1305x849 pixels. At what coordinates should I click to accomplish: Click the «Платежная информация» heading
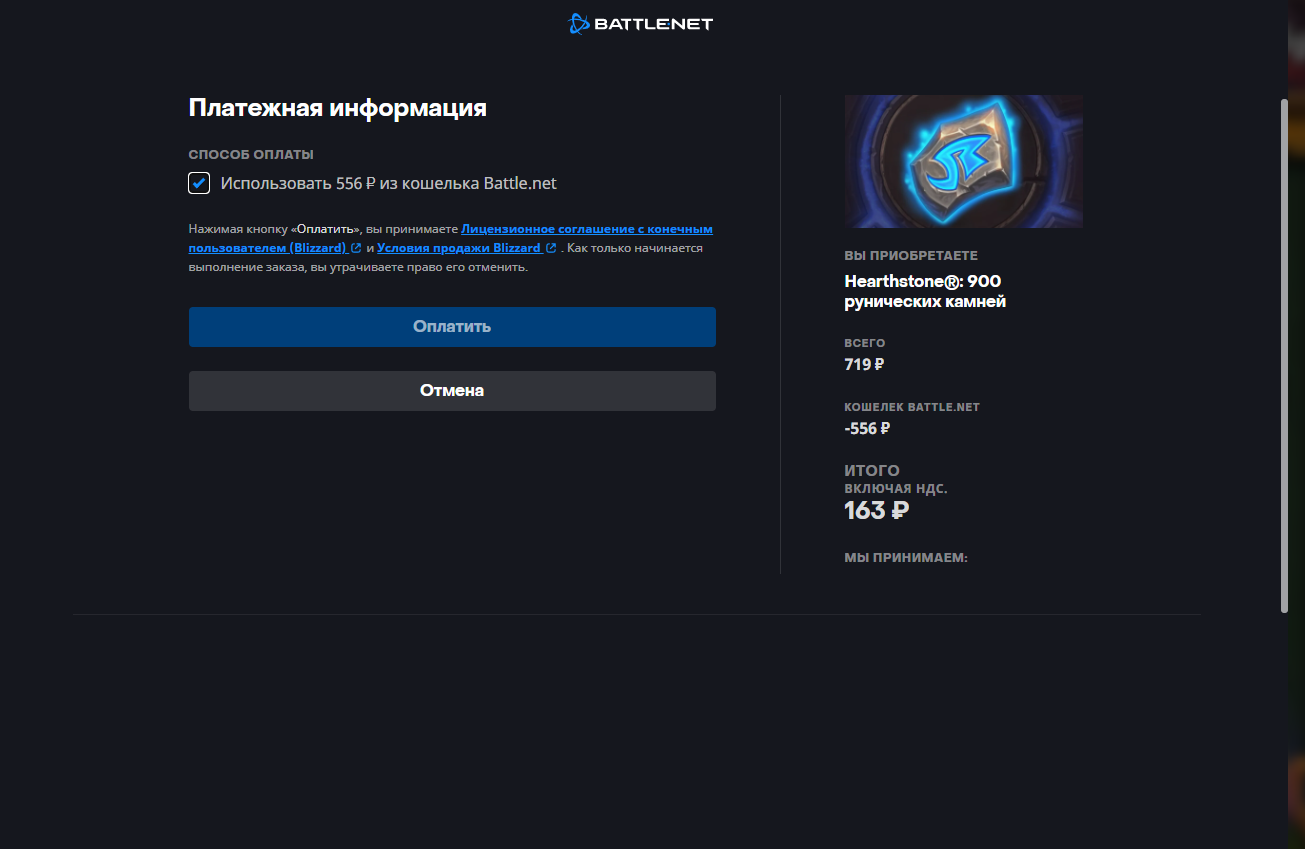[x=338, y=108]
